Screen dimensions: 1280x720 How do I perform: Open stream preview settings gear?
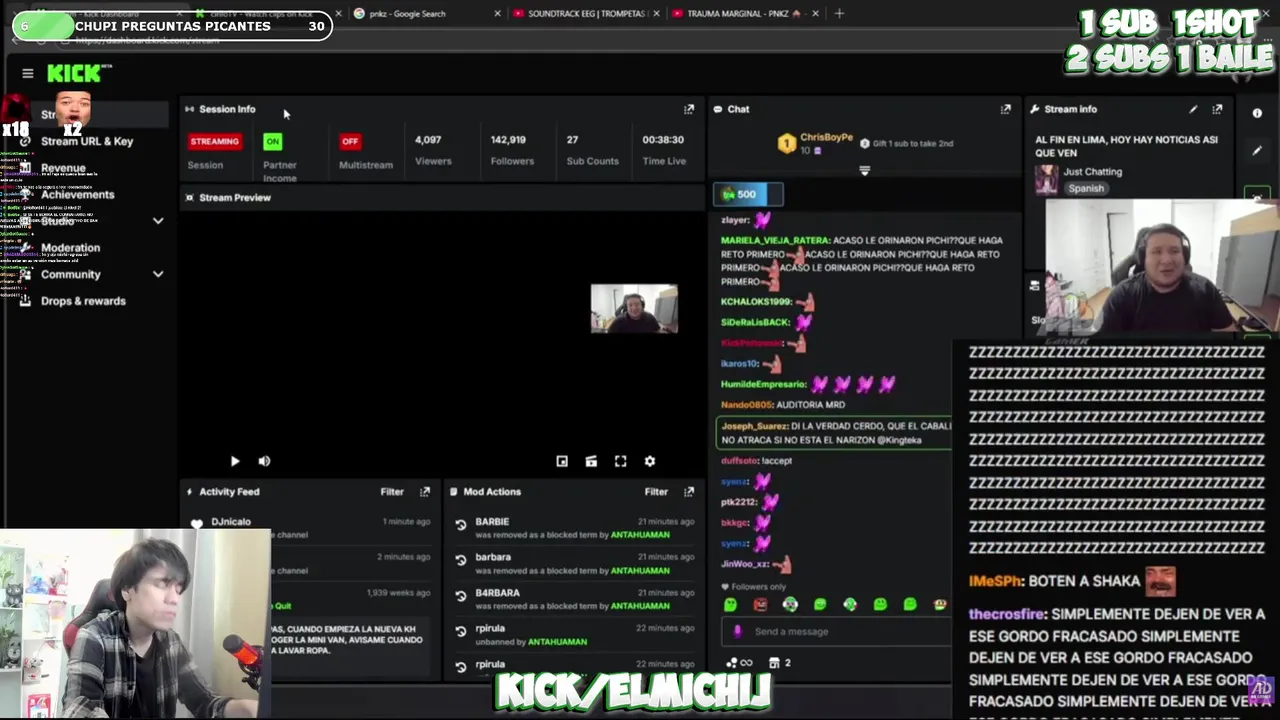pos(650,461)
